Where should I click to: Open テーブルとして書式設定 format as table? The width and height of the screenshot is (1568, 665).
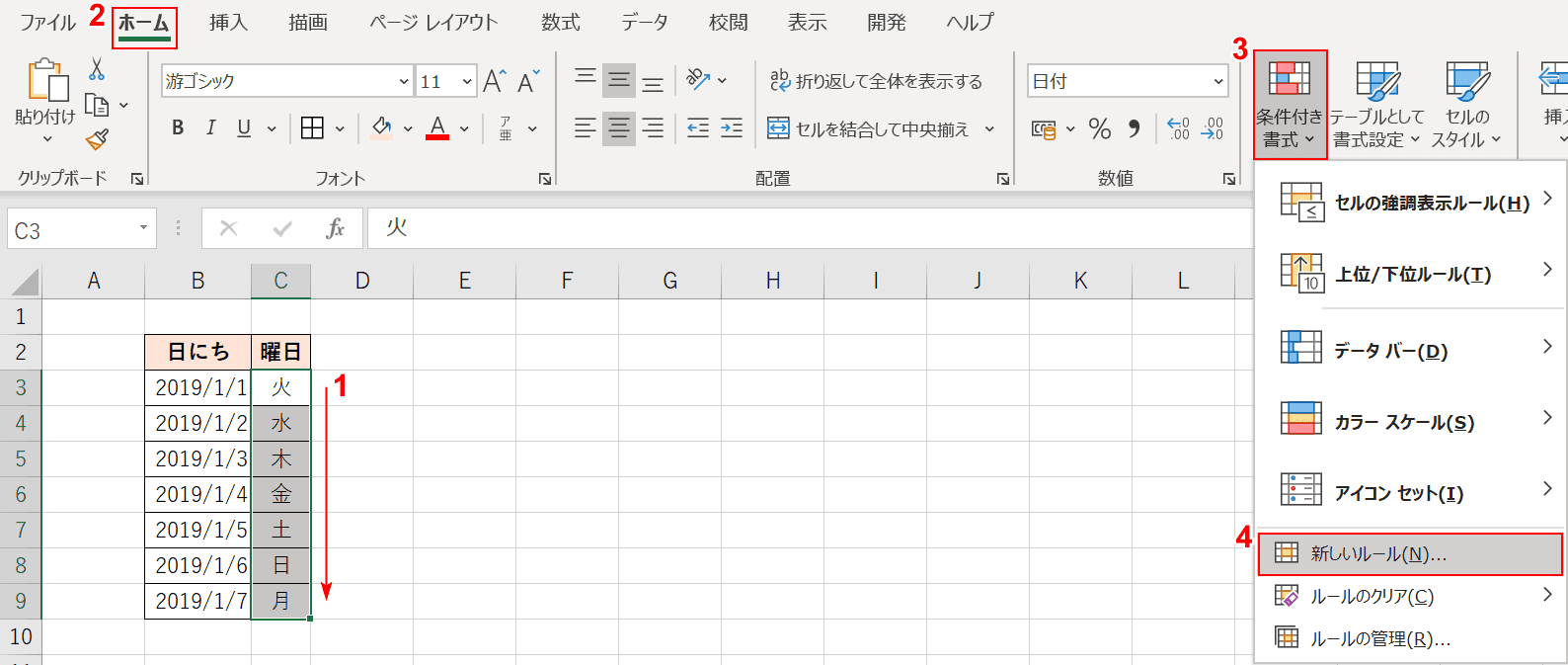[x=1376, y=105]
